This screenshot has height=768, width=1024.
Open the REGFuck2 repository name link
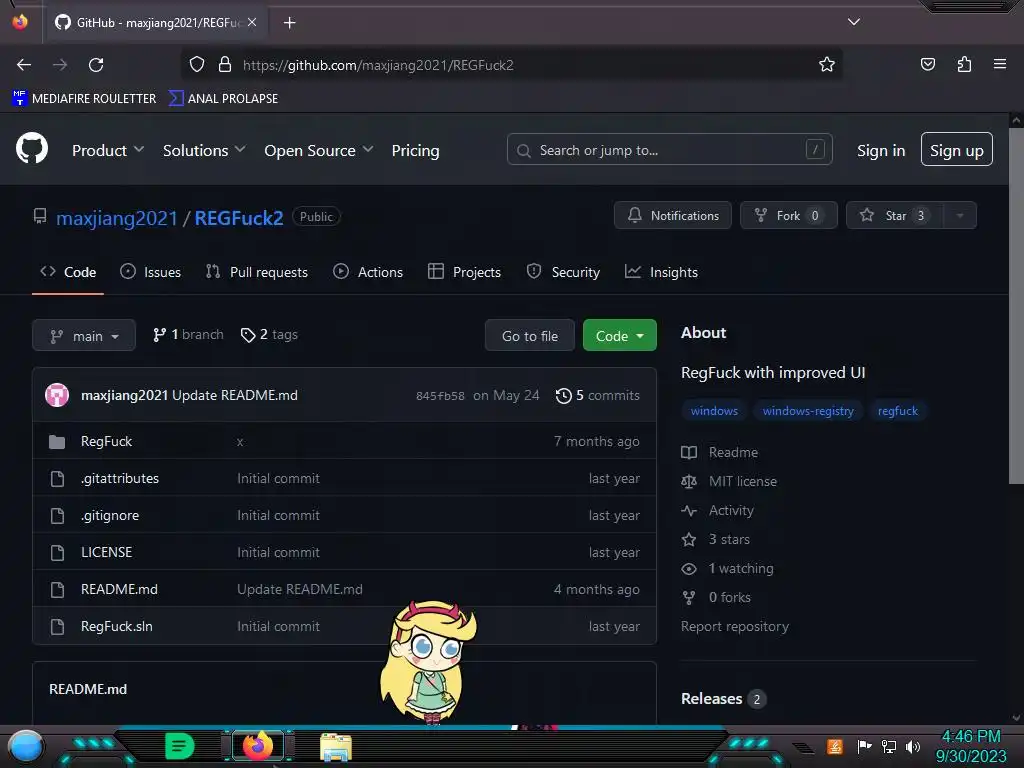point(239,217)
